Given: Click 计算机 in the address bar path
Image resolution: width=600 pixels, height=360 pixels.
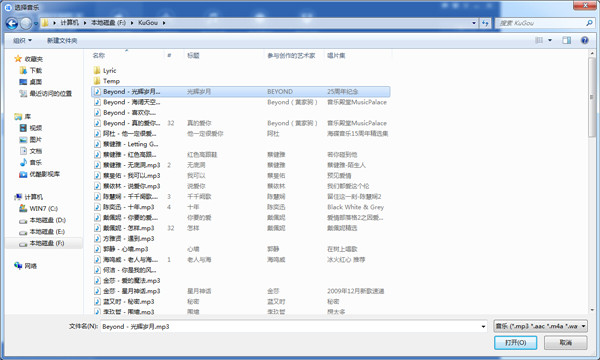Looking at the screenshot, I should [69, 23].
